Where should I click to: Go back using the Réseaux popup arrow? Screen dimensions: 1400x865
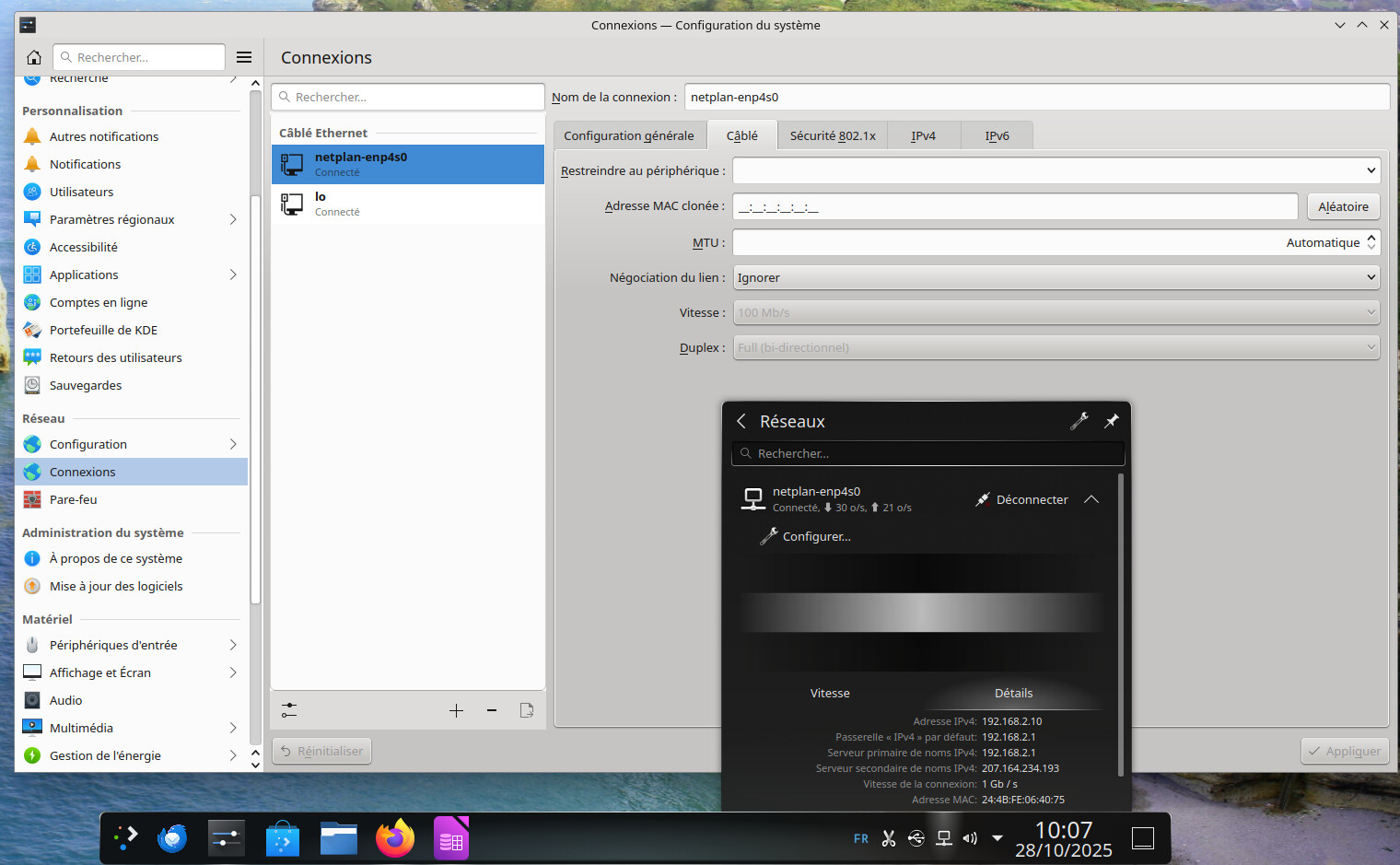point(741,421)
